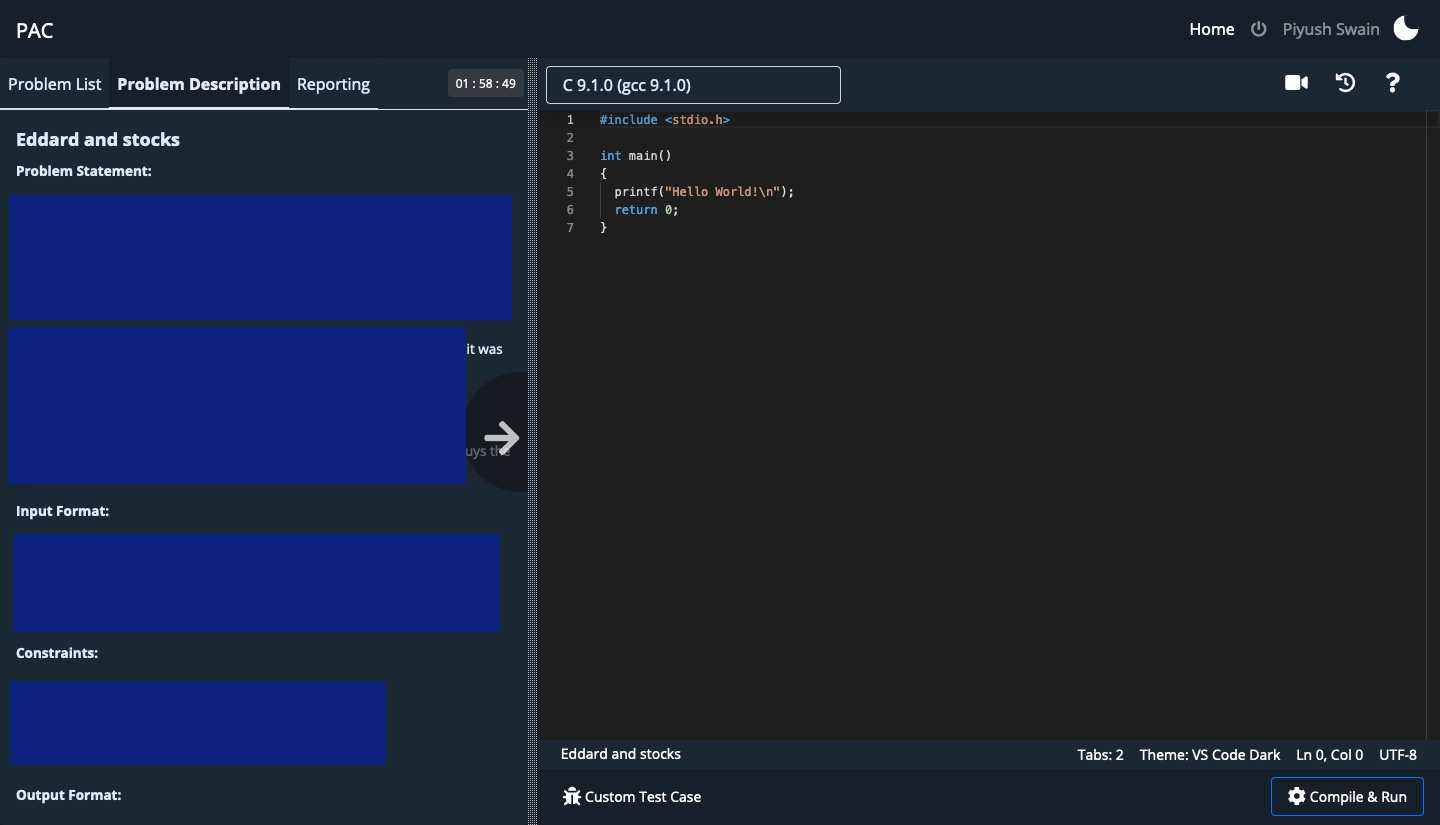Open Custom Test Case
1440x825 pixels.
pos(632,796)
